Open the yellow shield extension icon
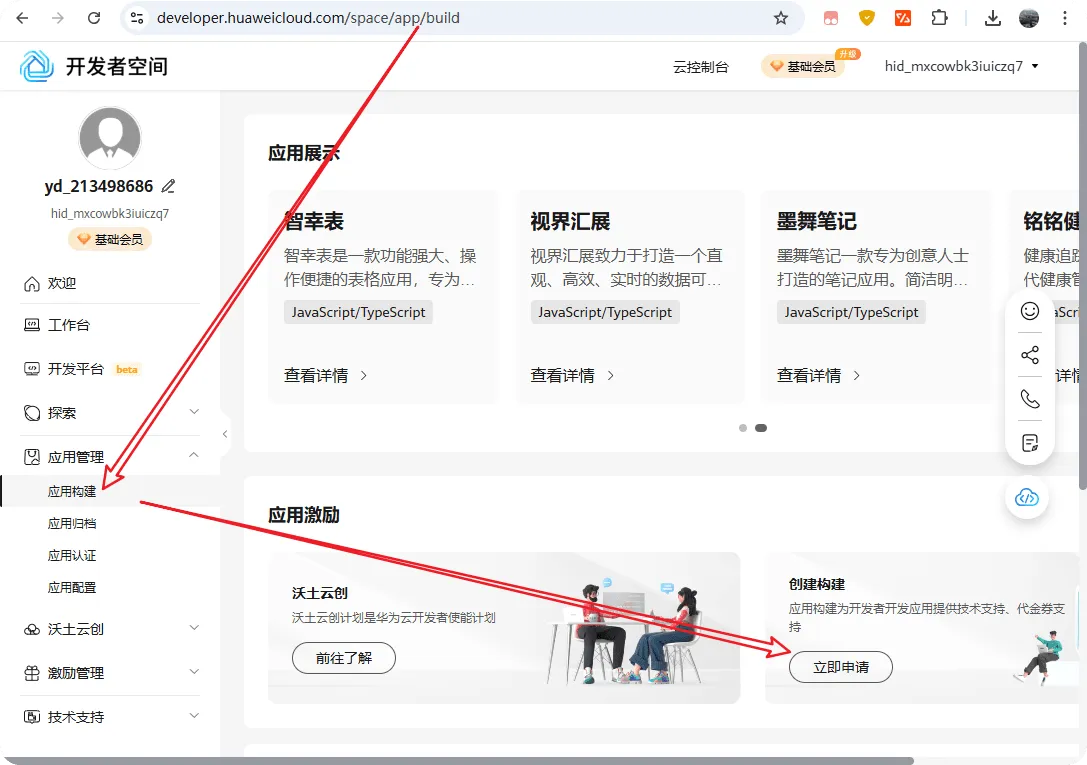The width and height of the screenshot is (1087, 765). click(867, 18)
